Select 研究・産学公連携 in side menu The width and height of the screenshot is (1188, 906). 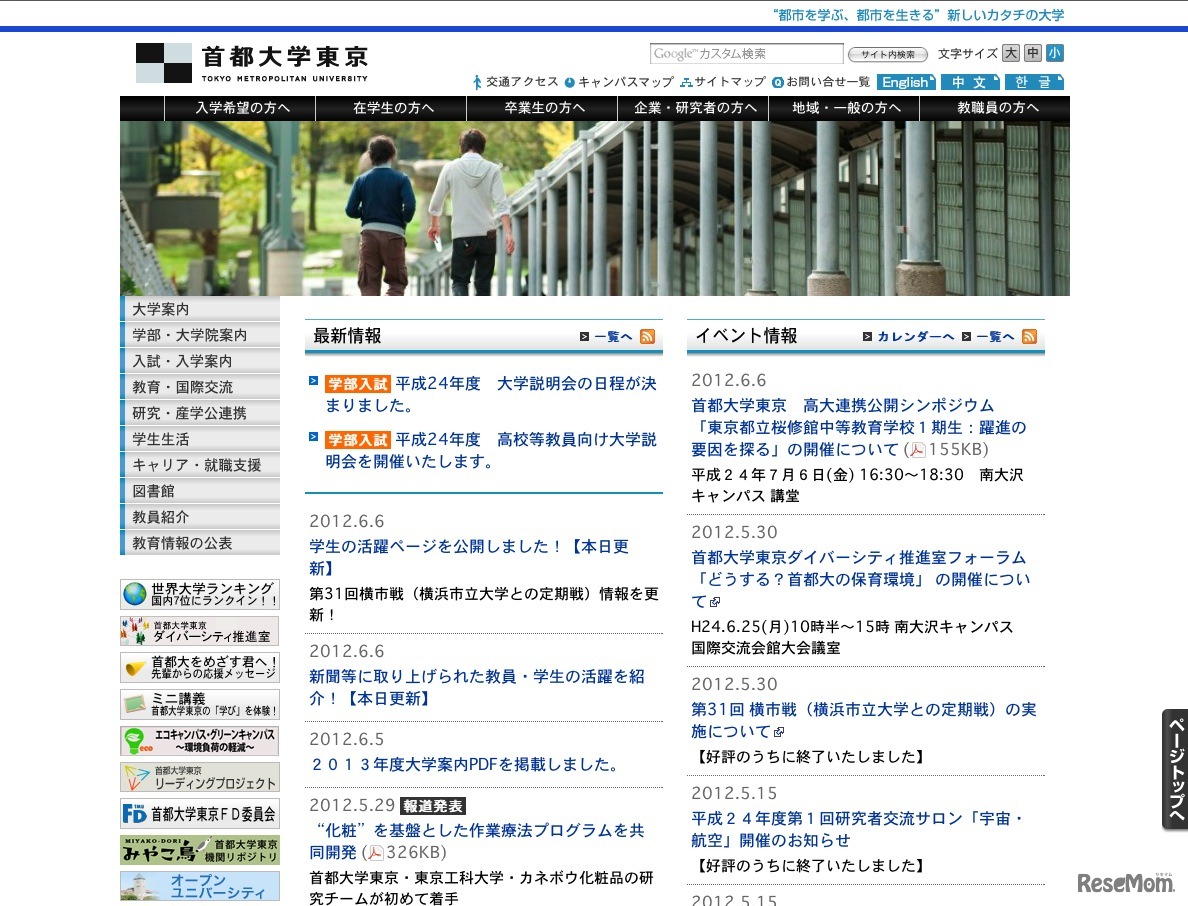(x=200, y=413)
